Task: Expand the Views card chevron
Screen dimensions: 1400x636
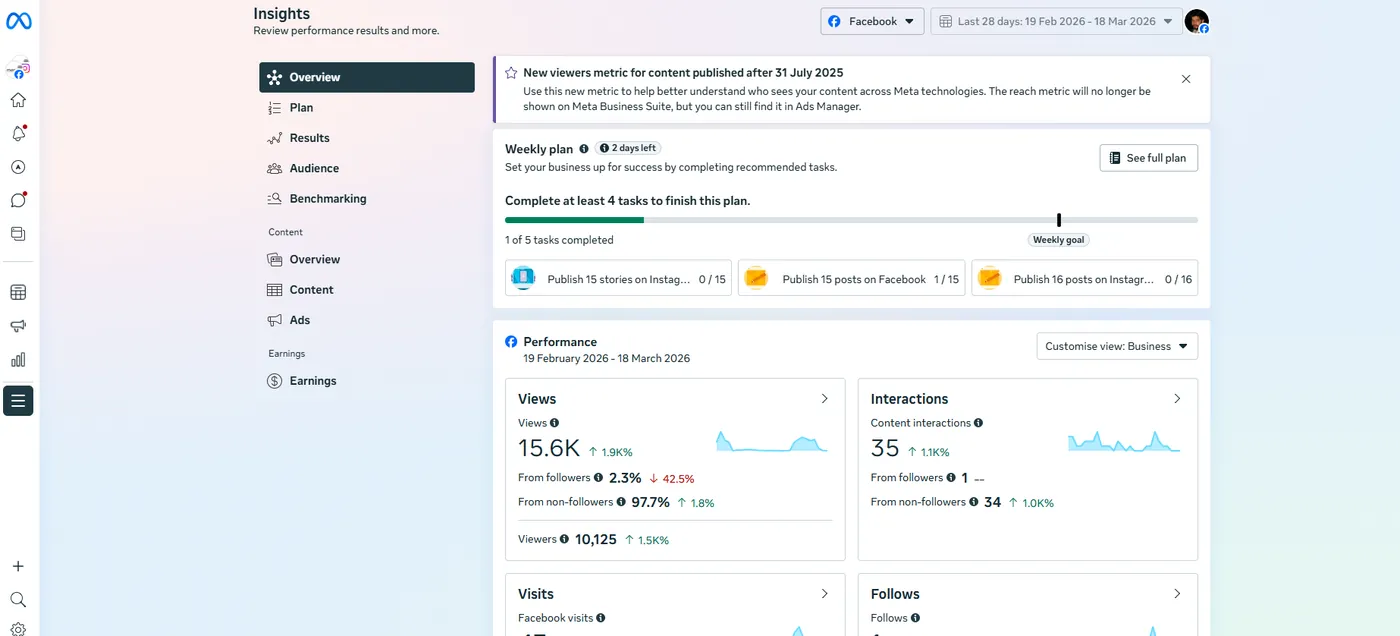Action: click(x=825, y=398)
